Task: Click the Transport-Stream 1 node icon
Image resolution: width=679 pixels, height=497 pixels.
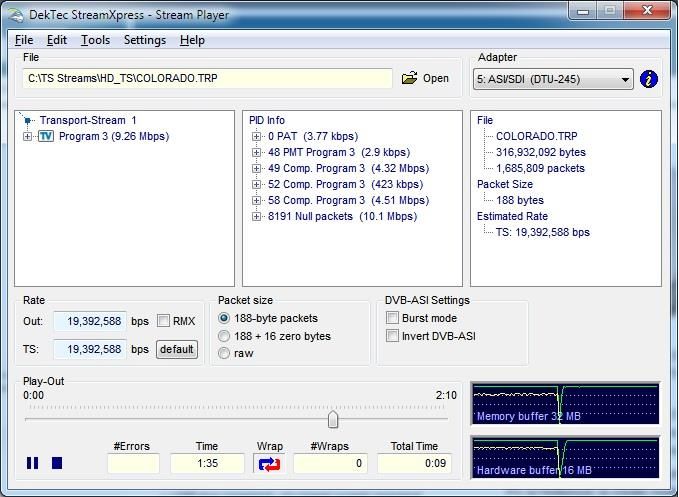Action: click(x=27, y=120)
